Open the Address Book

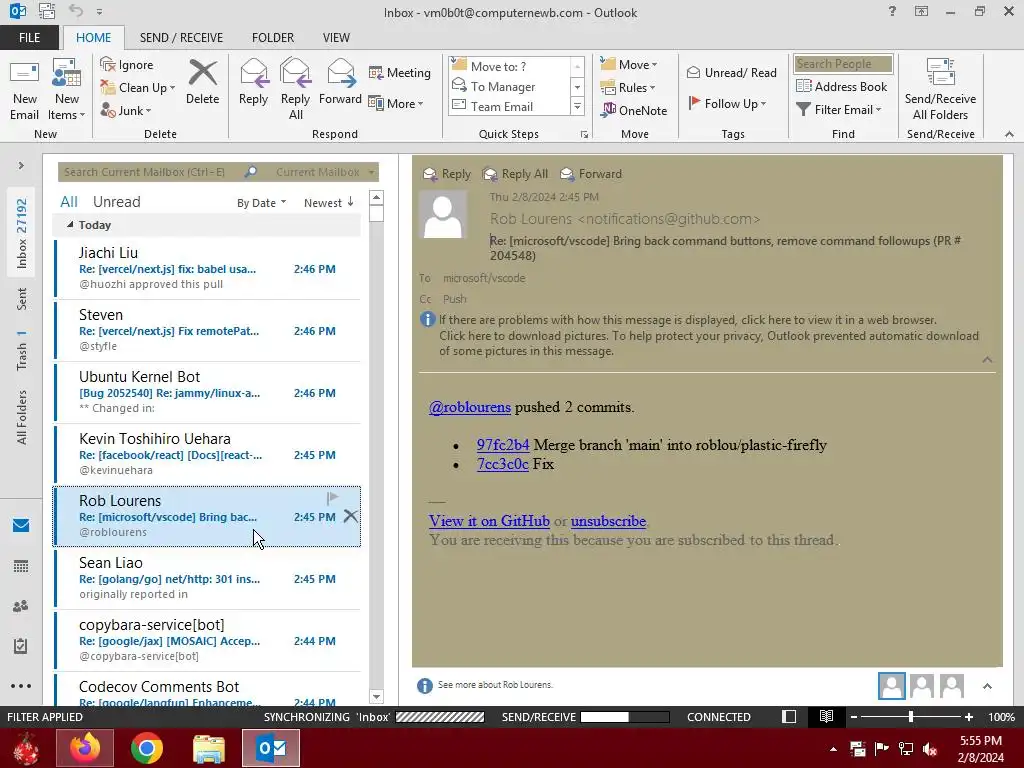click(842, 86)
